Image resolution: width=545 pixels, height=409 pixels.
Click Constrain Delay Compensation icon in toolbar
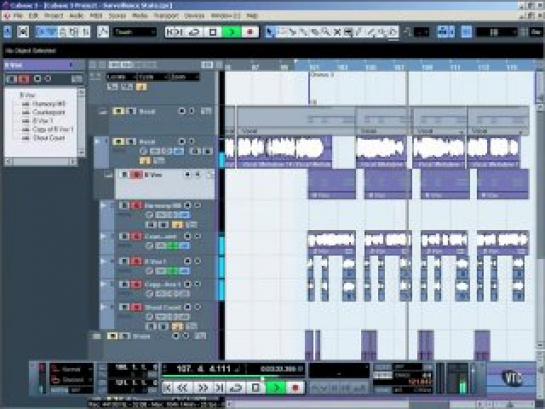pos(23,32)
